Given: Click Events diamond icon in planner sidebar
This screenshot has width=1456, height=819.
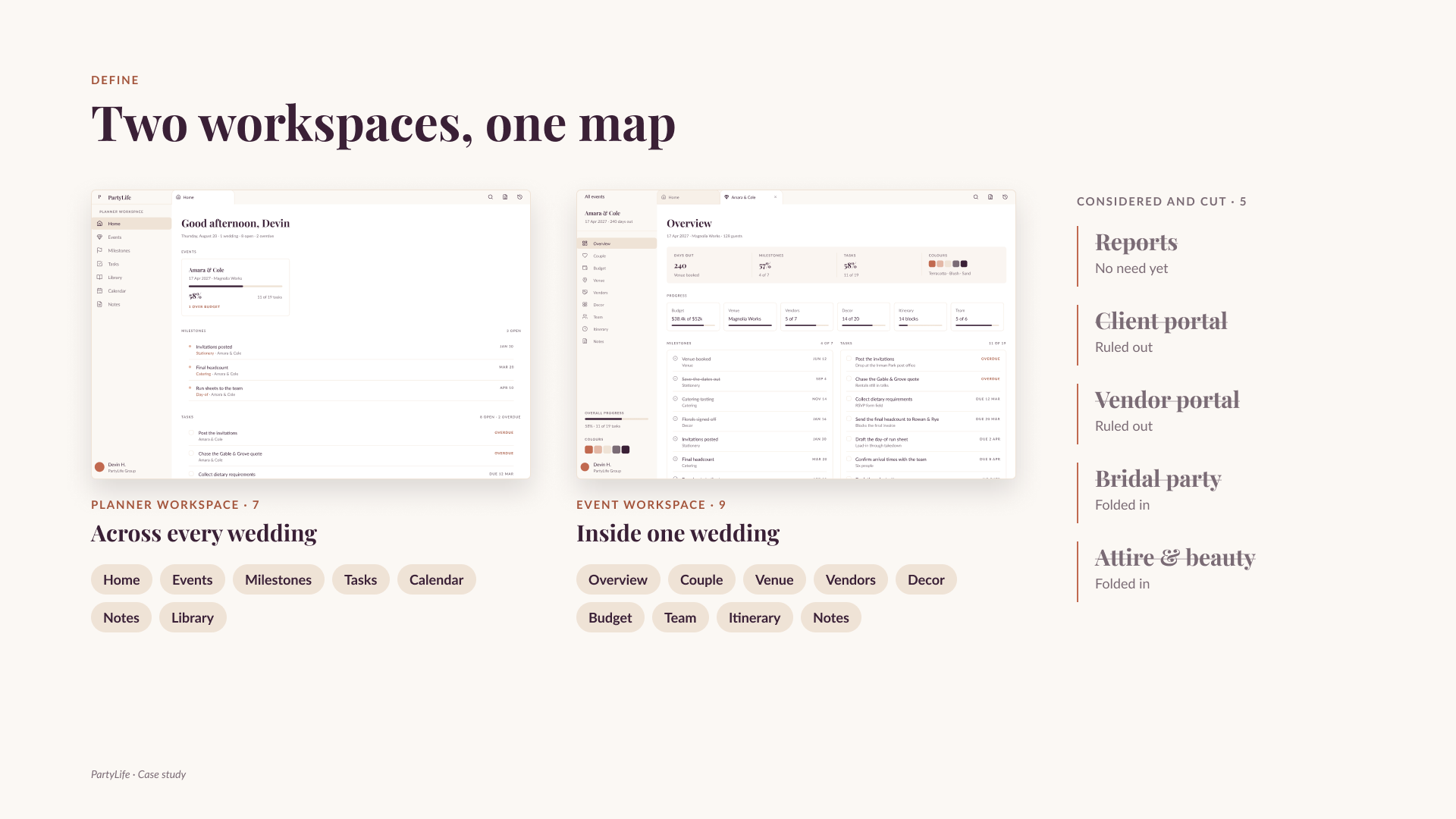Looking at the screenshot, I should tap(99, 237).
